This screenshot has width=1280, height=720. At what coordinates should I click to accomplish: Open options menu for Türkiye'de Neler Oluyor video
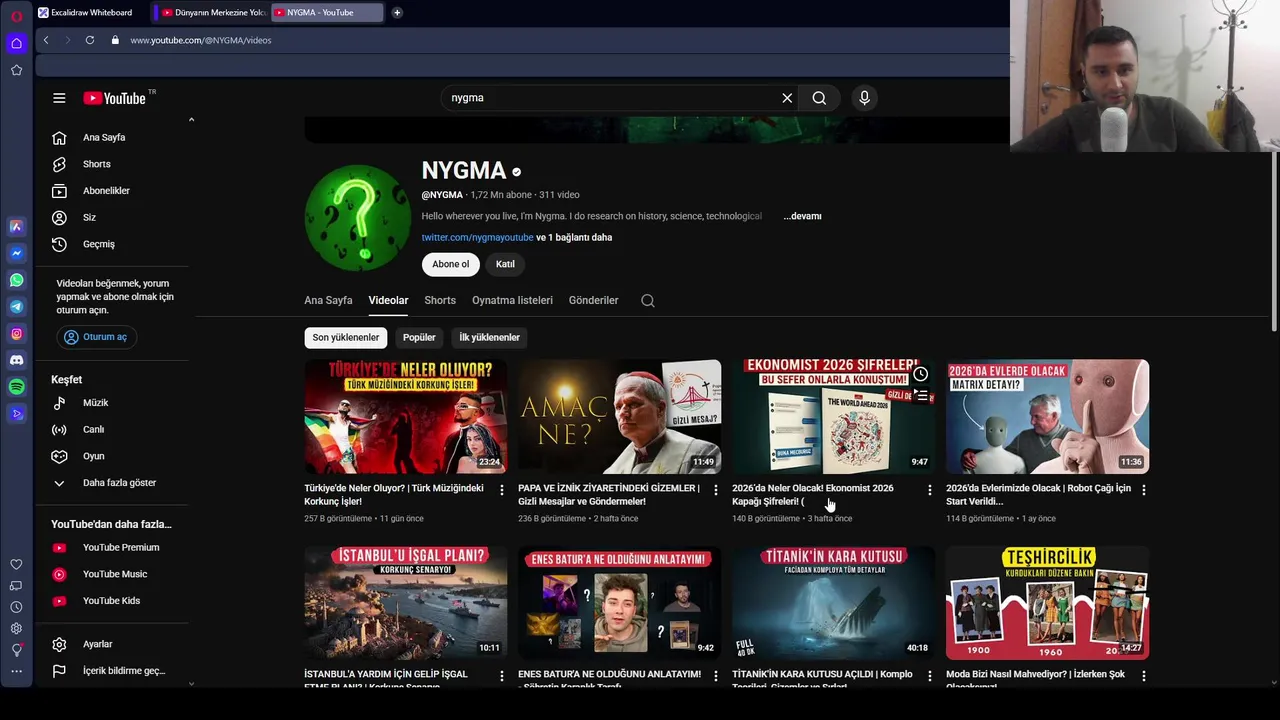pos(502,490)
